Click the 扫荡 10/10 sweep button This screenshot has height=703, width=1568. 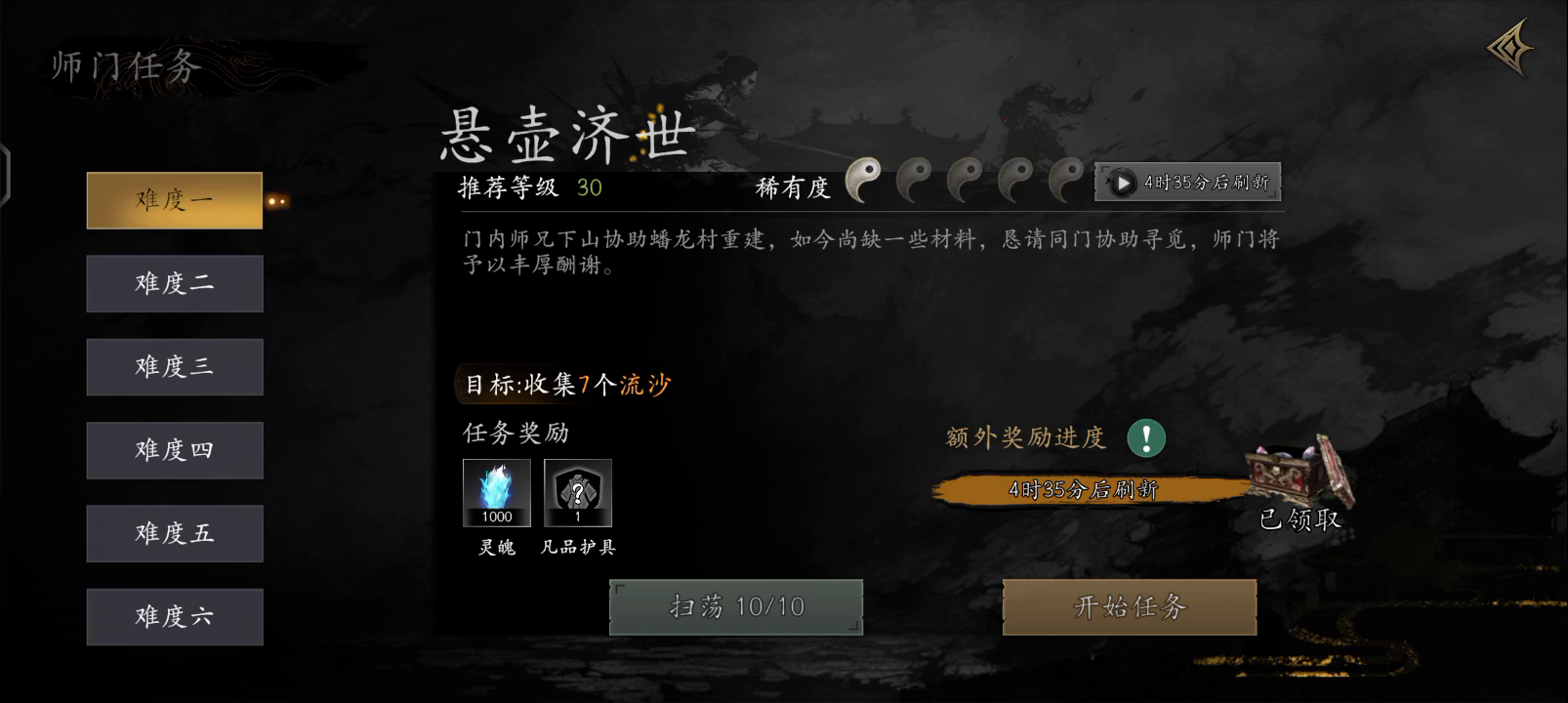pos(736,606)
